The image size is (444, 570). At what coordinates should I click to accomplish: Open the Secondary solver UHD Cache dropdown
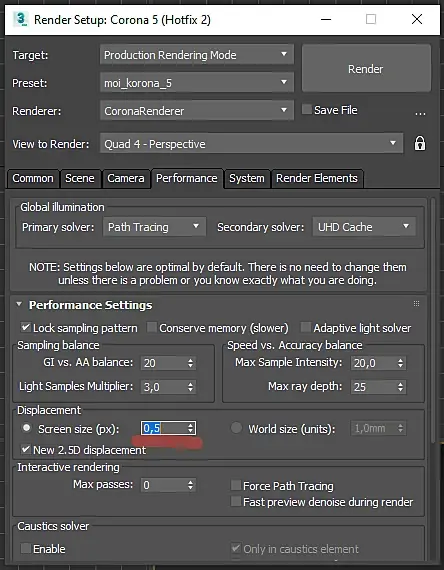[364, 227]
